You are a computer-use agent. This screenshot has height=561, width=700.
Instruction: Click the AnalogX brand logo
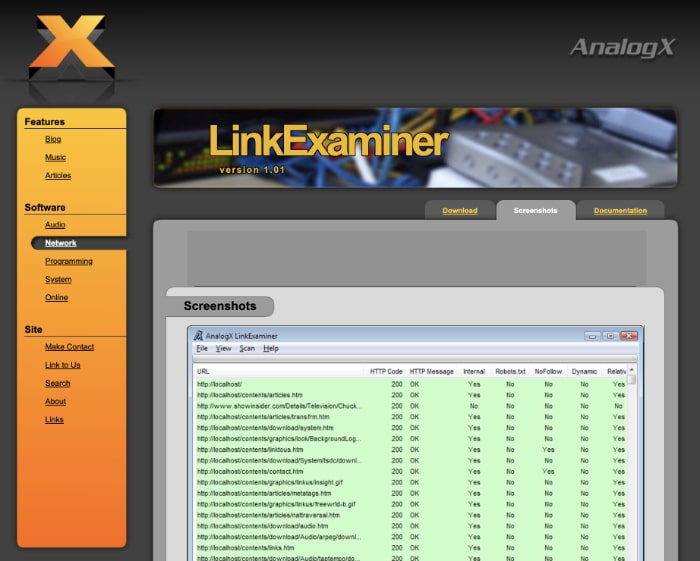click(x=622, y=47)
